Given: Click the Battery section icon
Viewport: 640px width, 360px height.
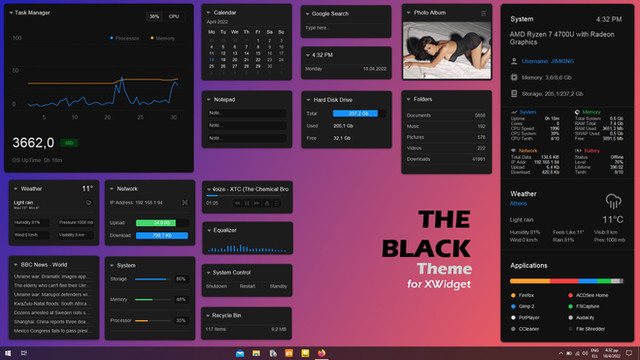Looking at the screenshot, I should coord(578,151).
